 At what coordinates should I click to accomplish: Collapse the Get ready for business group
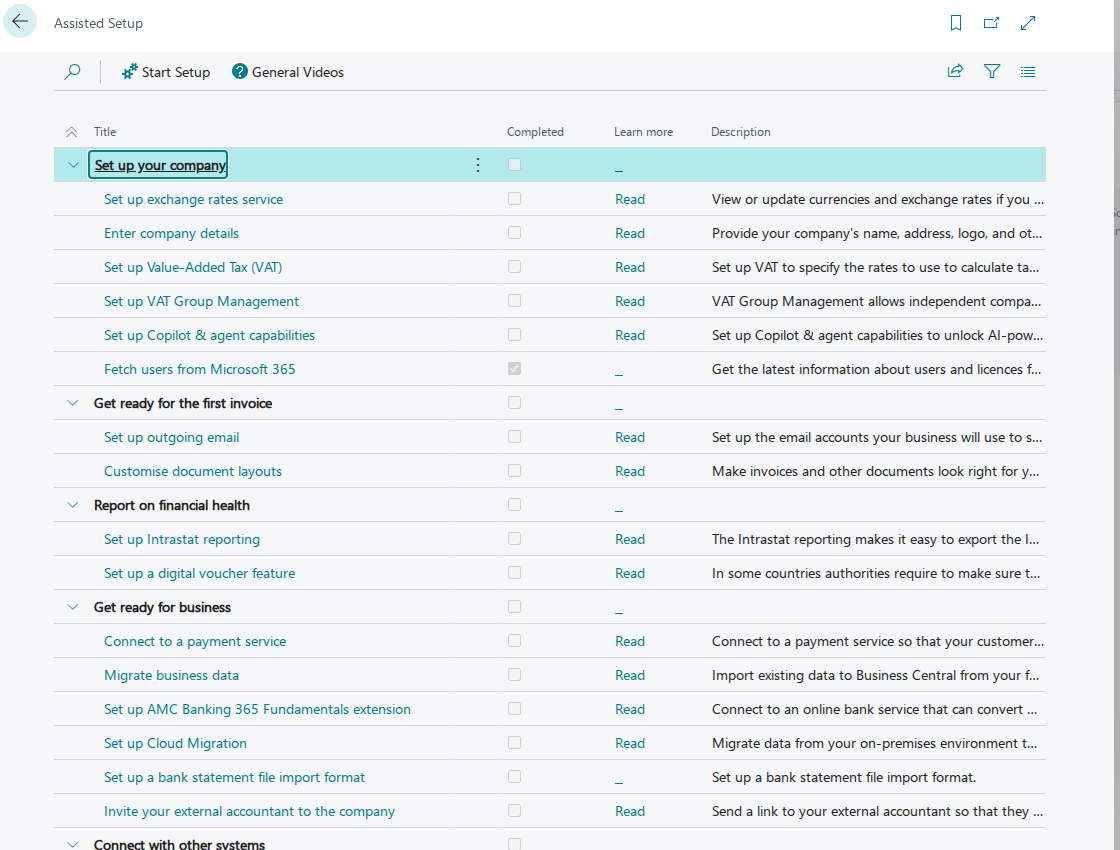click(x=73, y=607)
